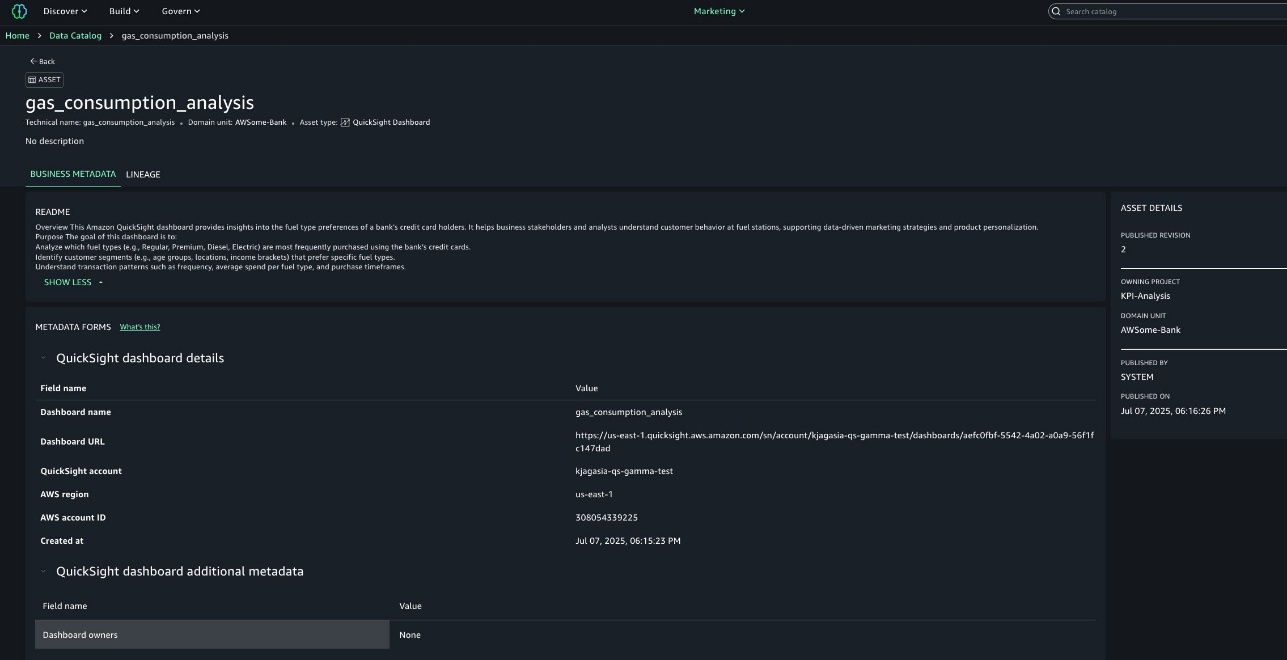Click the Created at value Jul 07, 2025

point(628,541)
